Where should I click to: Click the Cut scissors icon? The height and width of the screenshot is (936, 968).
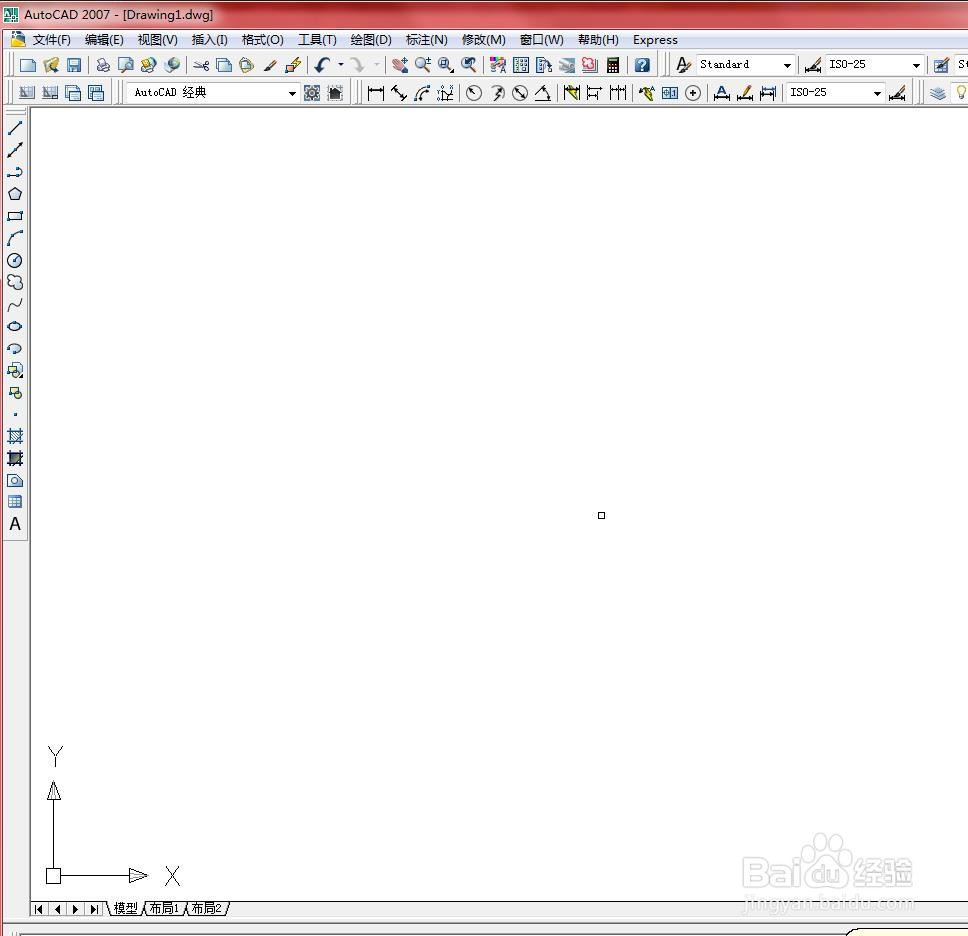coord(201,65)
